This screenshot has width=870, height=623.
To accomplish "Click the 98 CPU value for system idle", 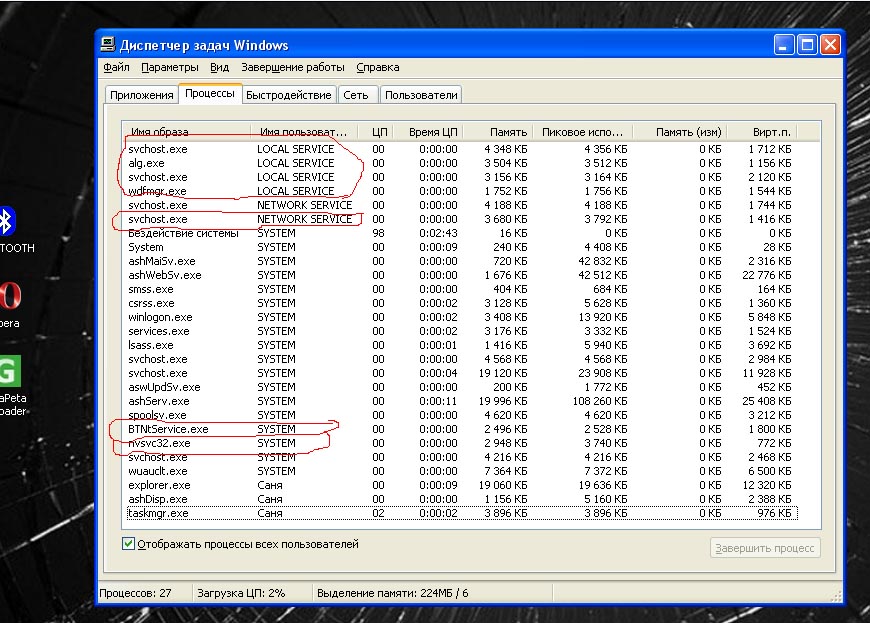I will tap(378, 233).
